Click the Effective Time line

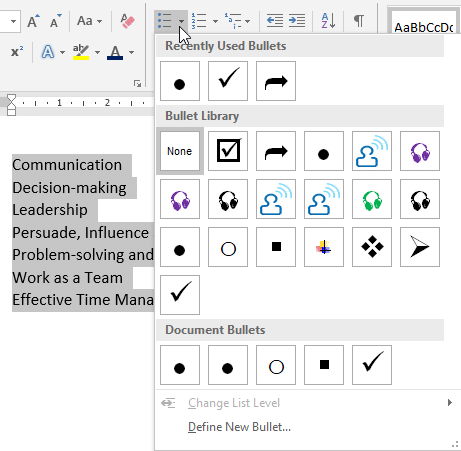pos(83,300)
